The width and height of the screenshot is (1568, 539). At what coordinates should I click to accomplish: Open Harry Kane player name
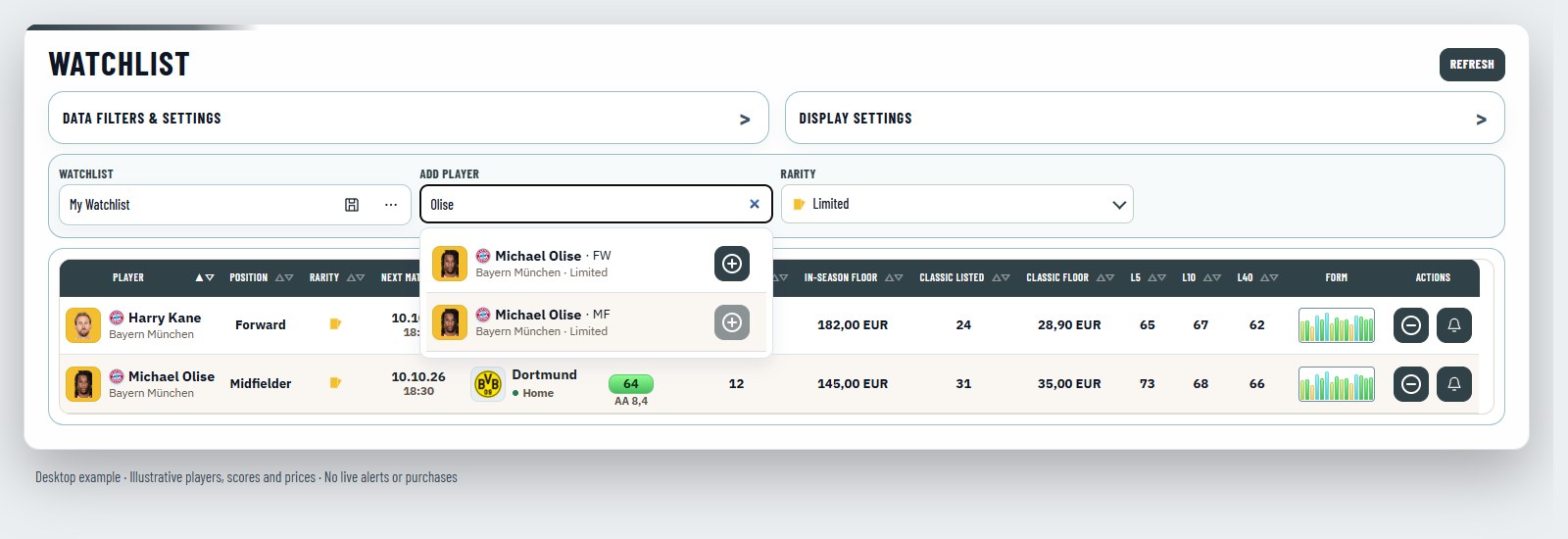[x=165, y=318]
